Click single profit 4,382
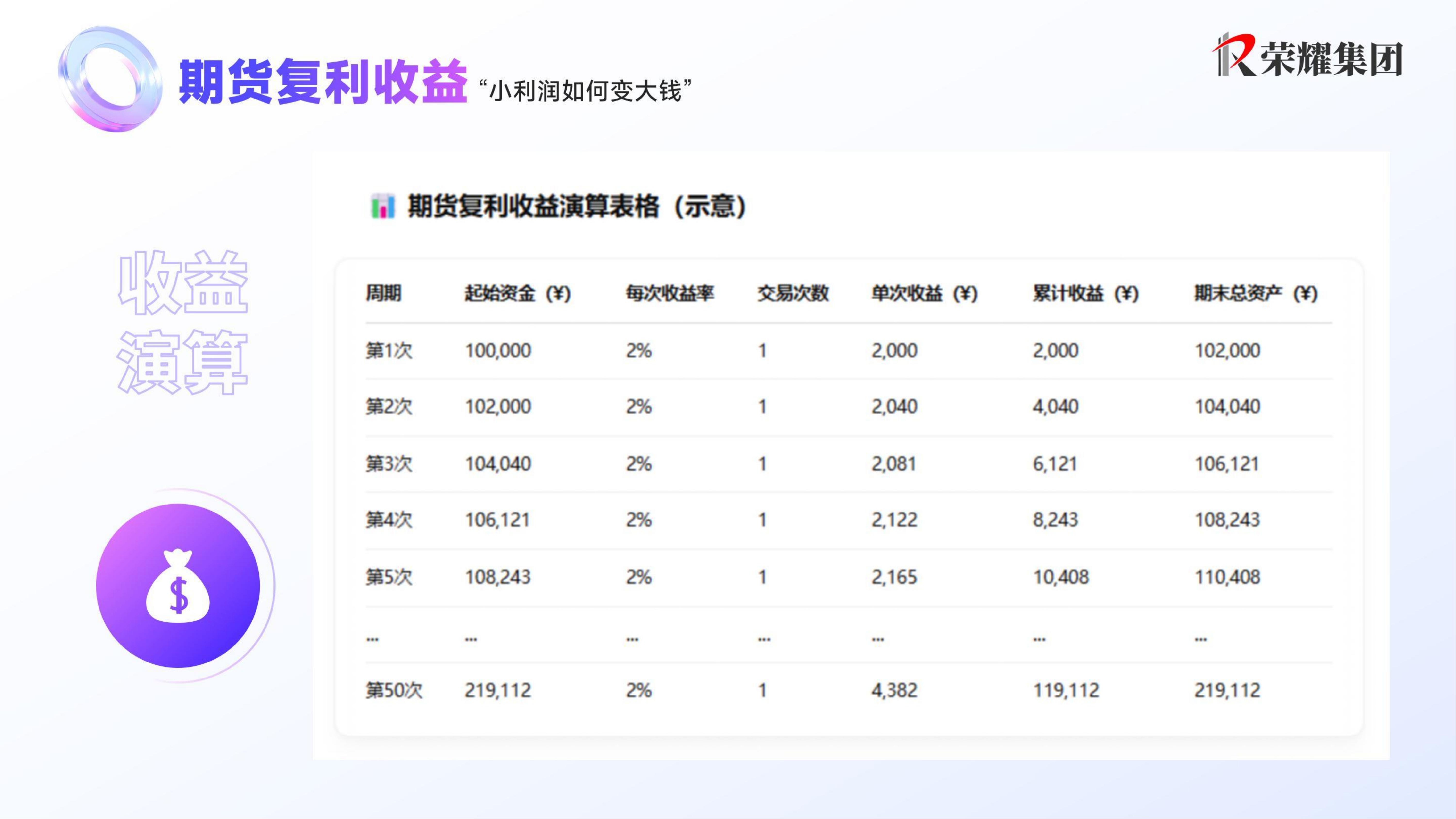The height and width of the screenshot is (819, 1456). click(894, 691)
